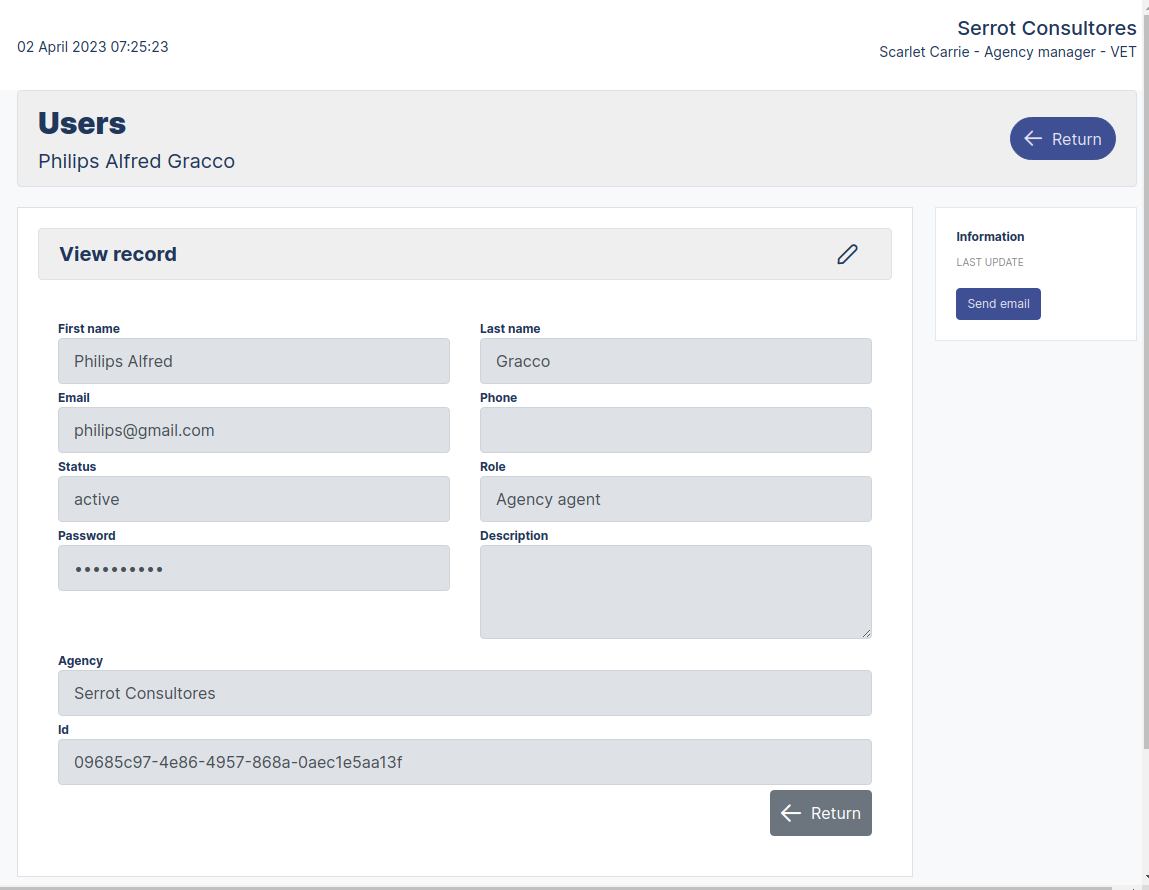Select the Agency field showing Serrot Consultores
The width and height of the screenshot is (1149, 890).
tap(465, 692)
